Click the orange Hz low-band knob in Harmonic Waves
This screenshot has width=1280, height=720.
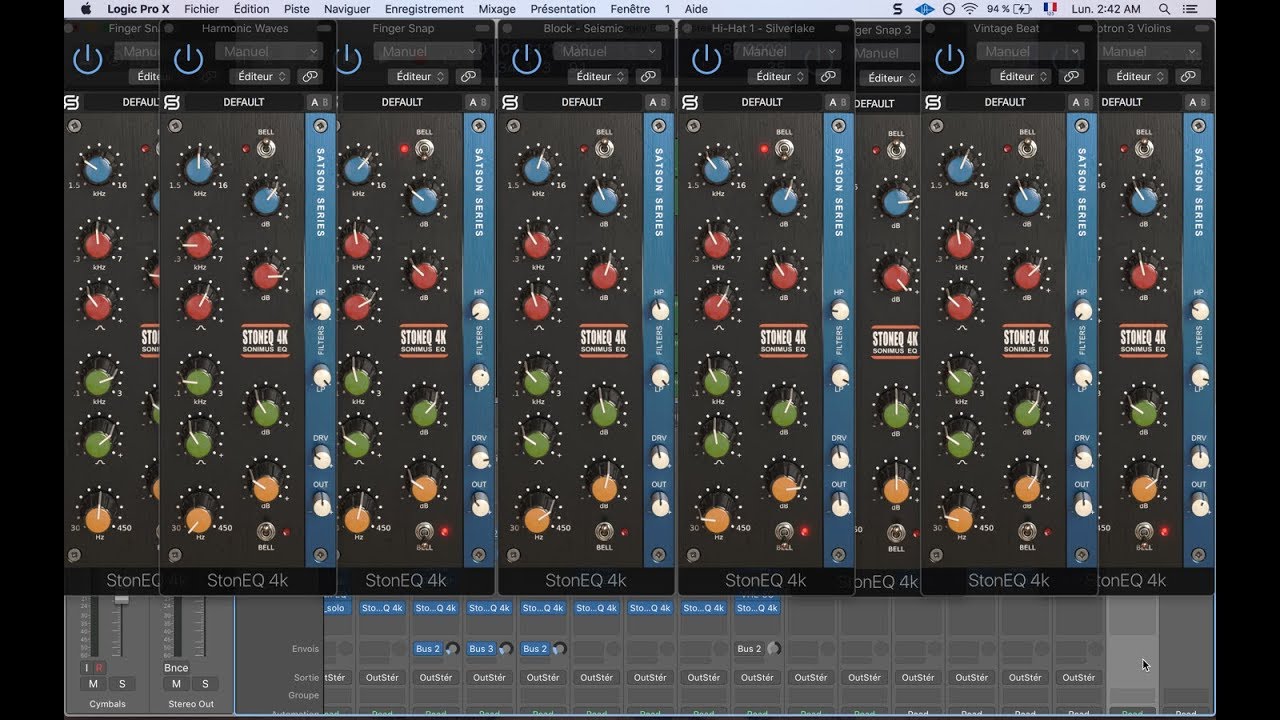(x=197, y=519)
